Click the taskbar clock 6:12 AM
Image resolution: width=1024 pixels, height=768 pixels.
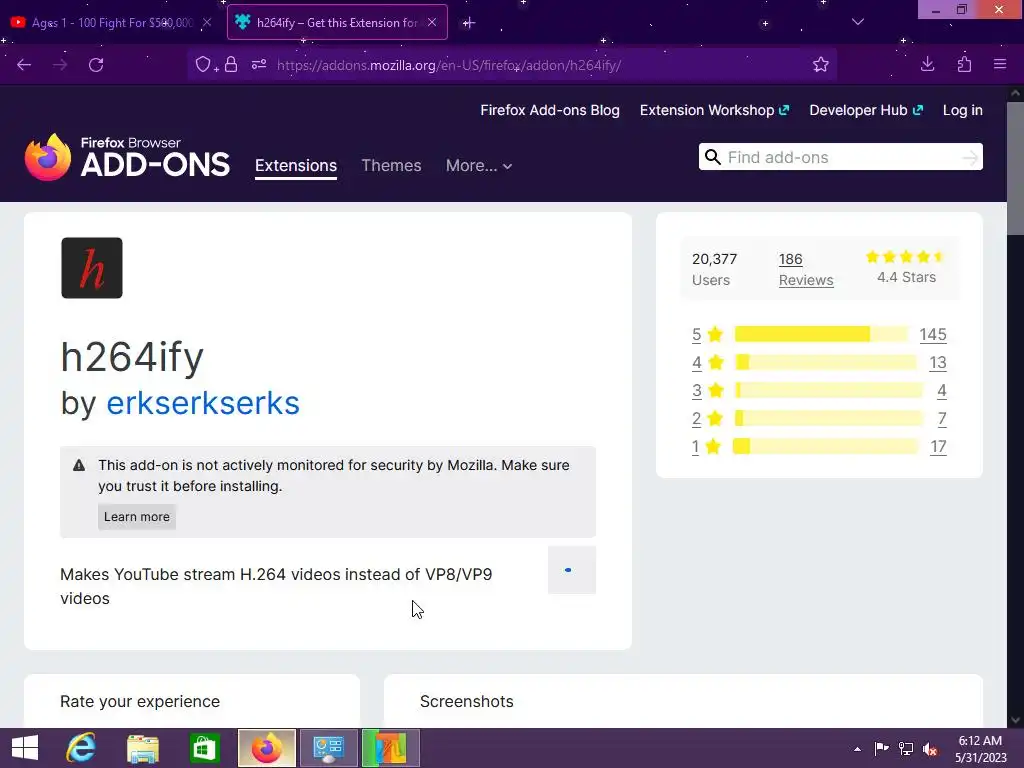point(980,741)
